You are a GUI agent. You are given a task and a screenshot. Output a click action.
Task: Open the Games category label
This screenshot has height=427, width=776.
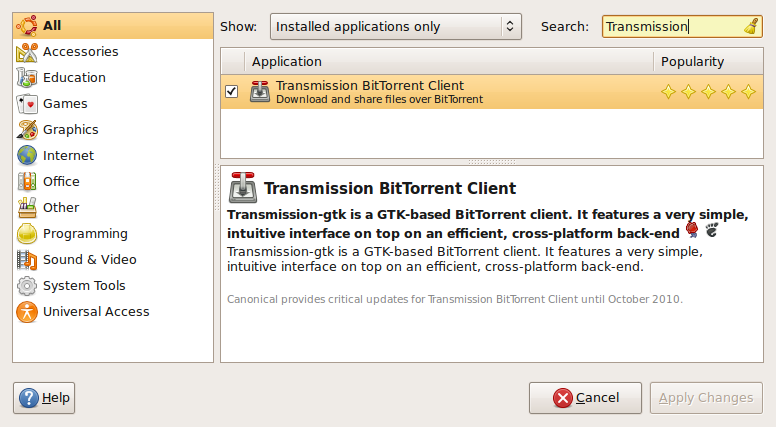coord(65,104)
